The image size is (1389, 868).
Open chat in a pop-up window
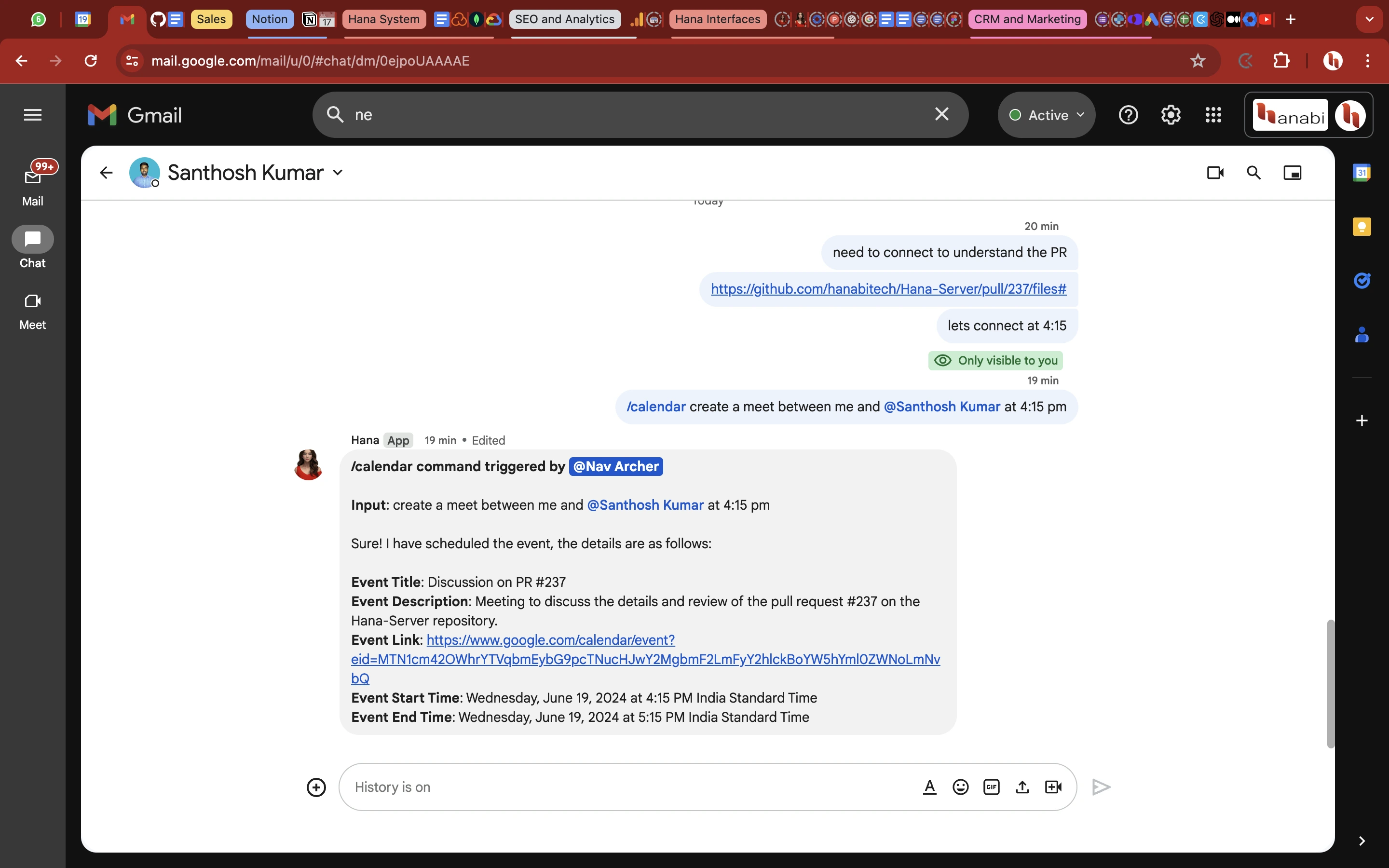[1292, 173]
